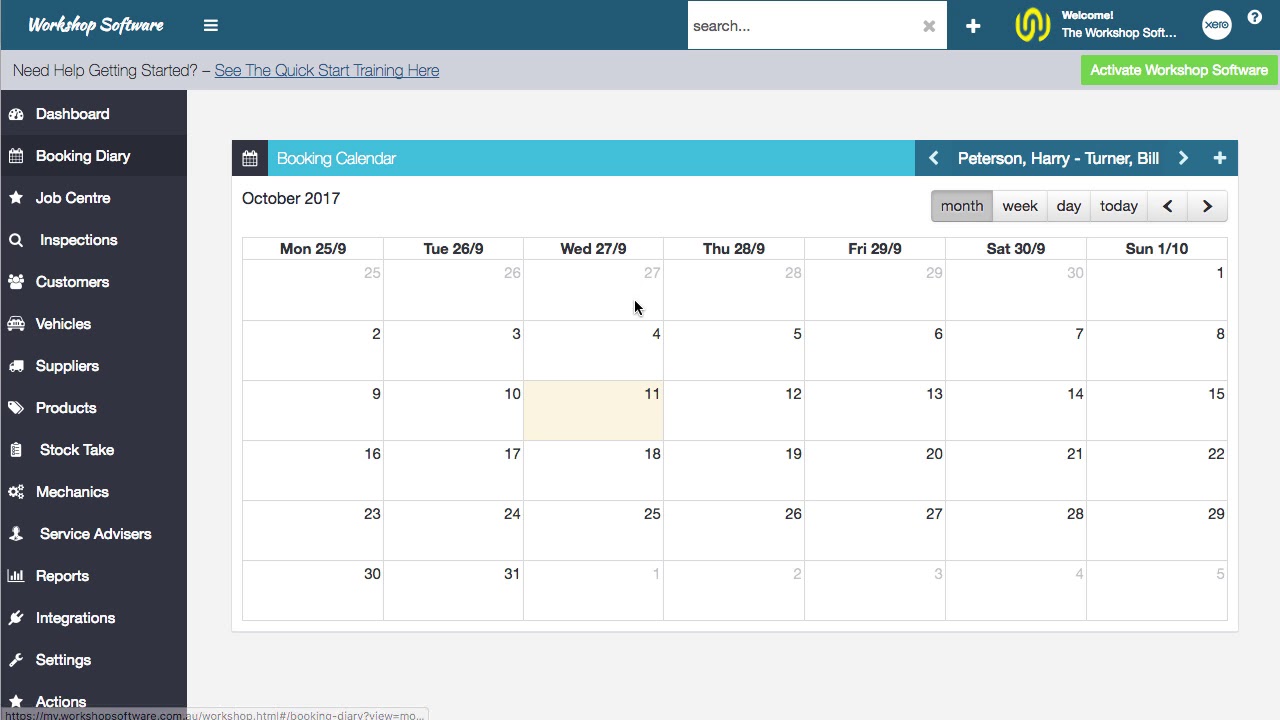Open the Quick Start Training link

click(326, 70)
